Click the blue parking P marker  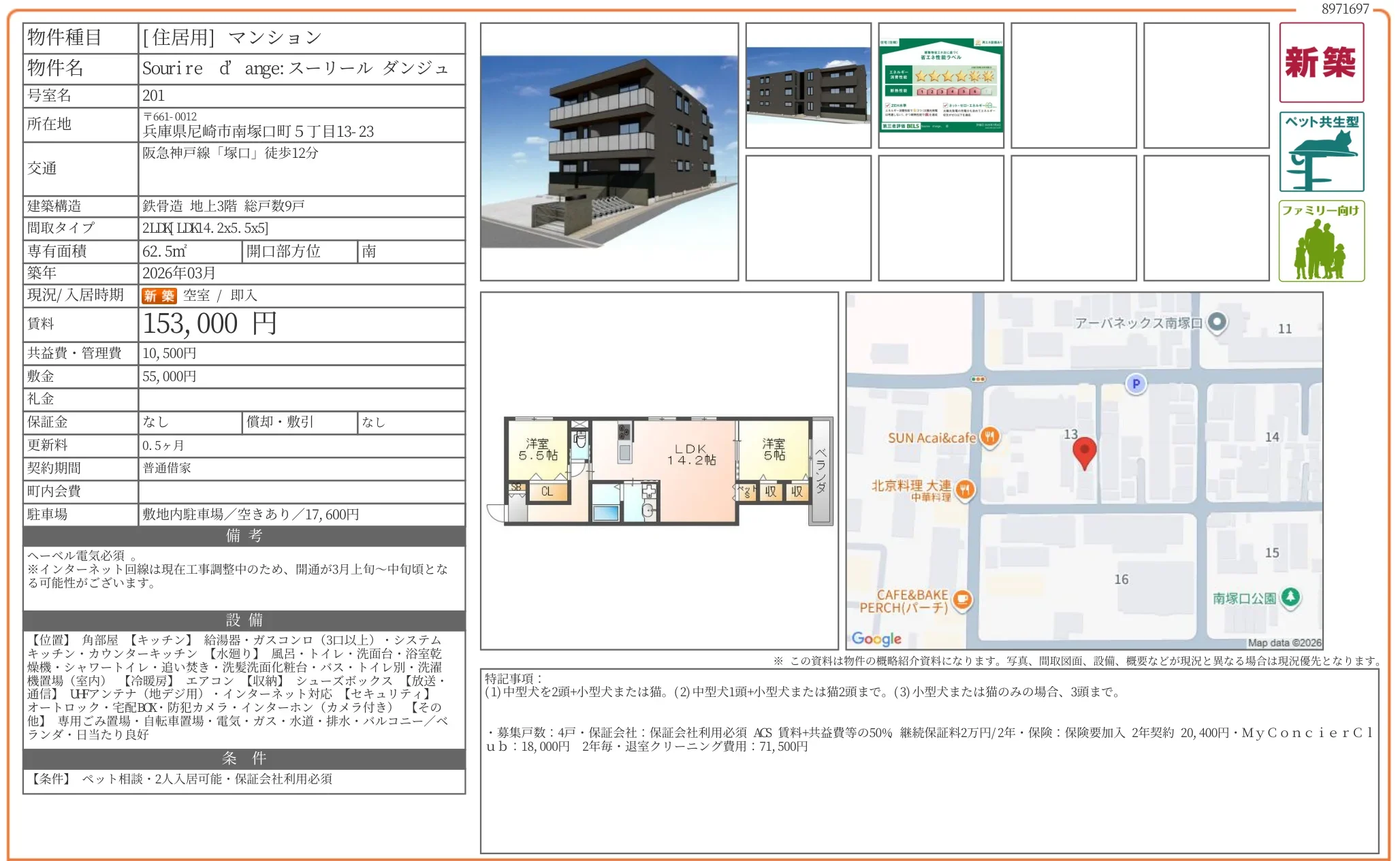[1135, 384]
